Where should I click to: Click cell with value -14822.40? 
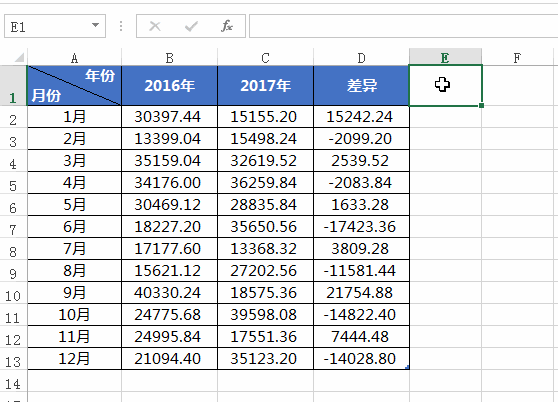point(362,315)
